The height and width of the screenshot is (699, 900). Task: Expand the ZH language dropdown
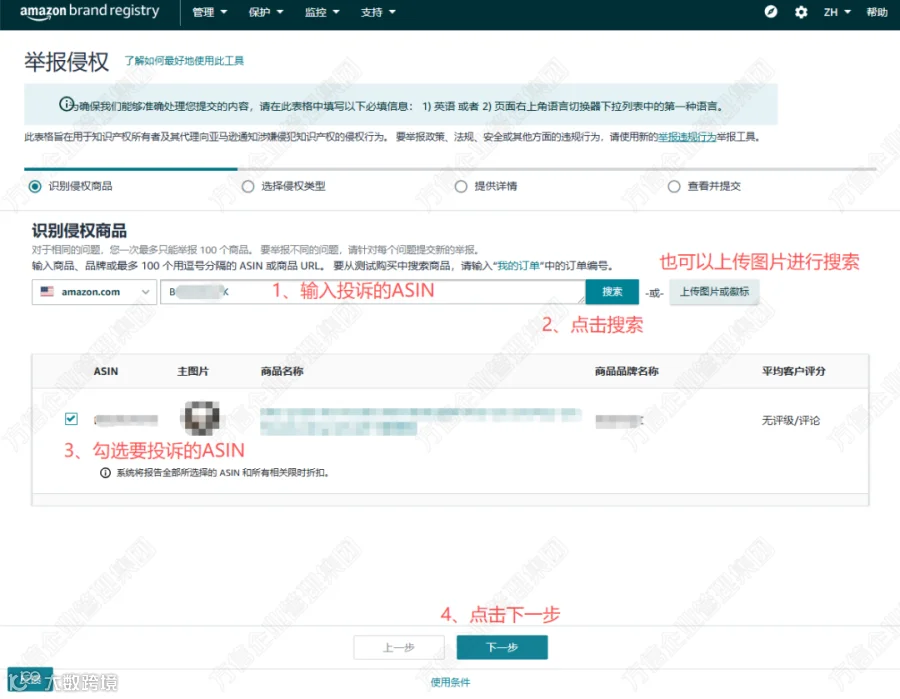pos(837,12)
